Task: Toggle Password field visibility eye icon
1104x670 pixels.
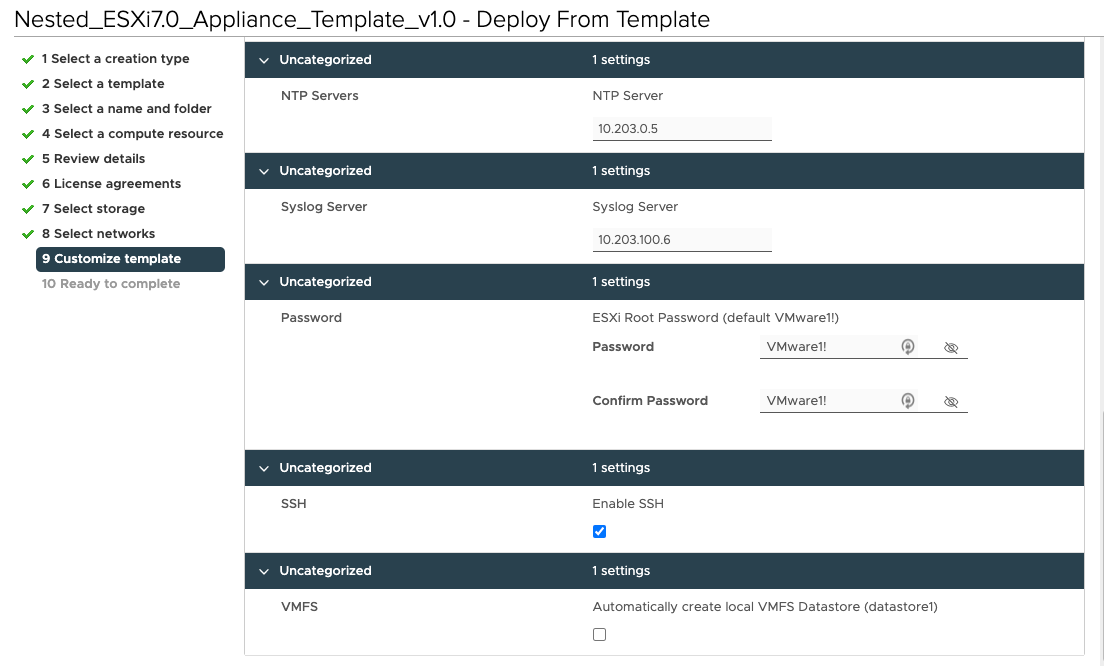Action: 951,348
